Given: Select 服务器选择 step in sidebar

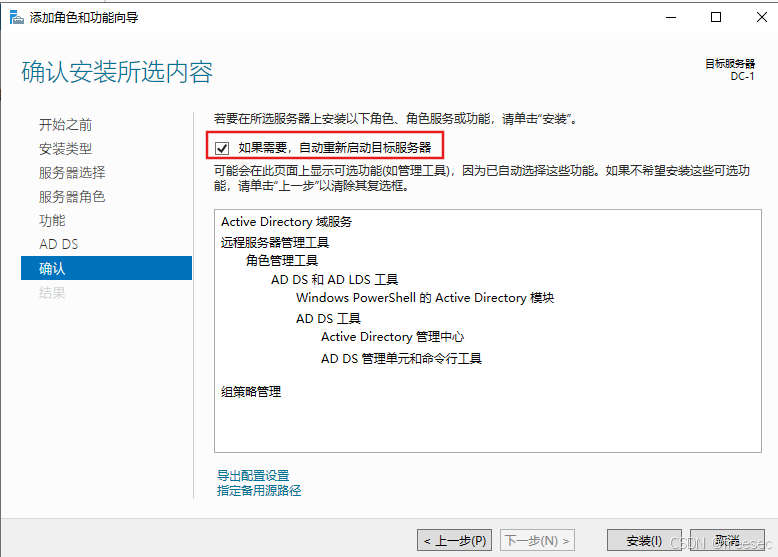Looking at the screenshot, I should coord(72,173).
